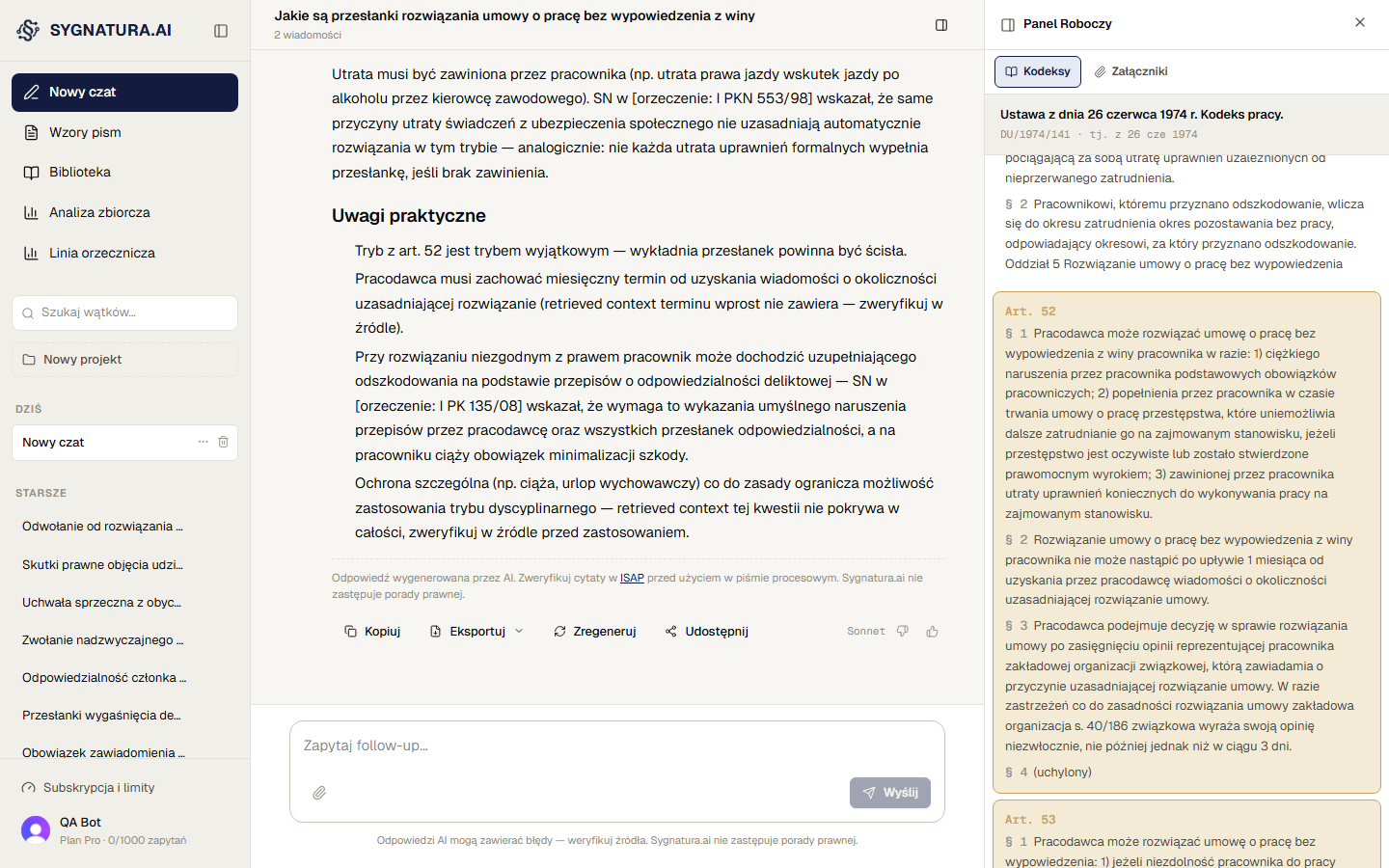Click the Art. 53 heading in the code panel
The image size is (1389, 868).
(x=1030, y=820)
